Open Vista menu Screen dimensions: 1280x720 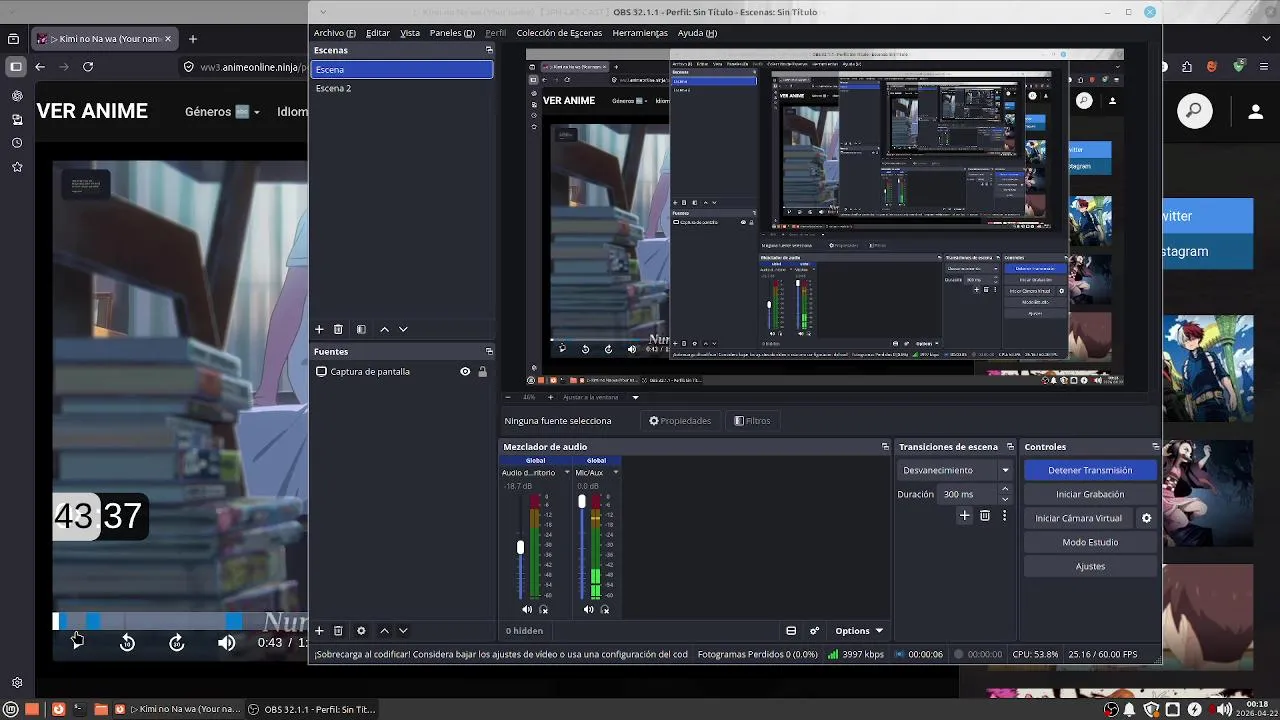(410, 33)
